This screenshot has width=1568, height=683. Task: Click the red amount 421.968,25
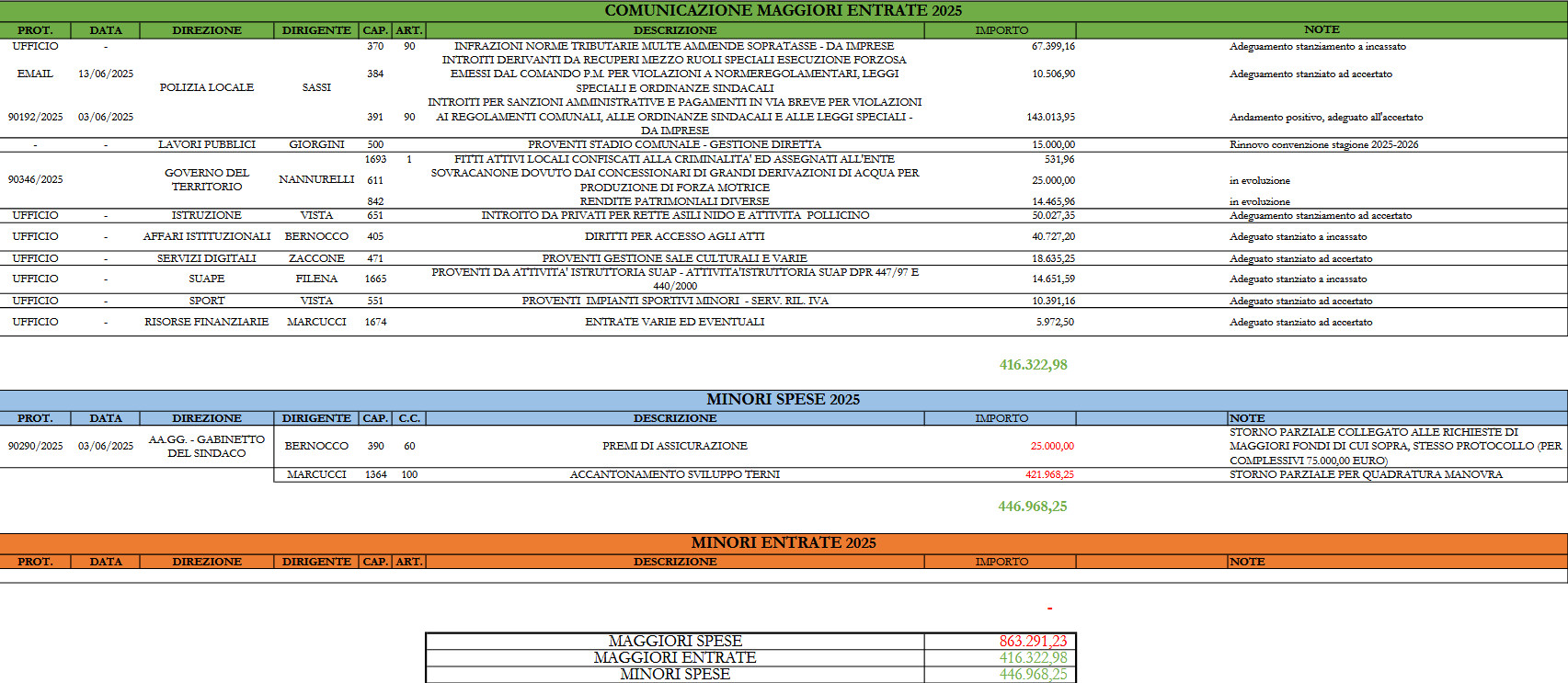coord(1049,474)
